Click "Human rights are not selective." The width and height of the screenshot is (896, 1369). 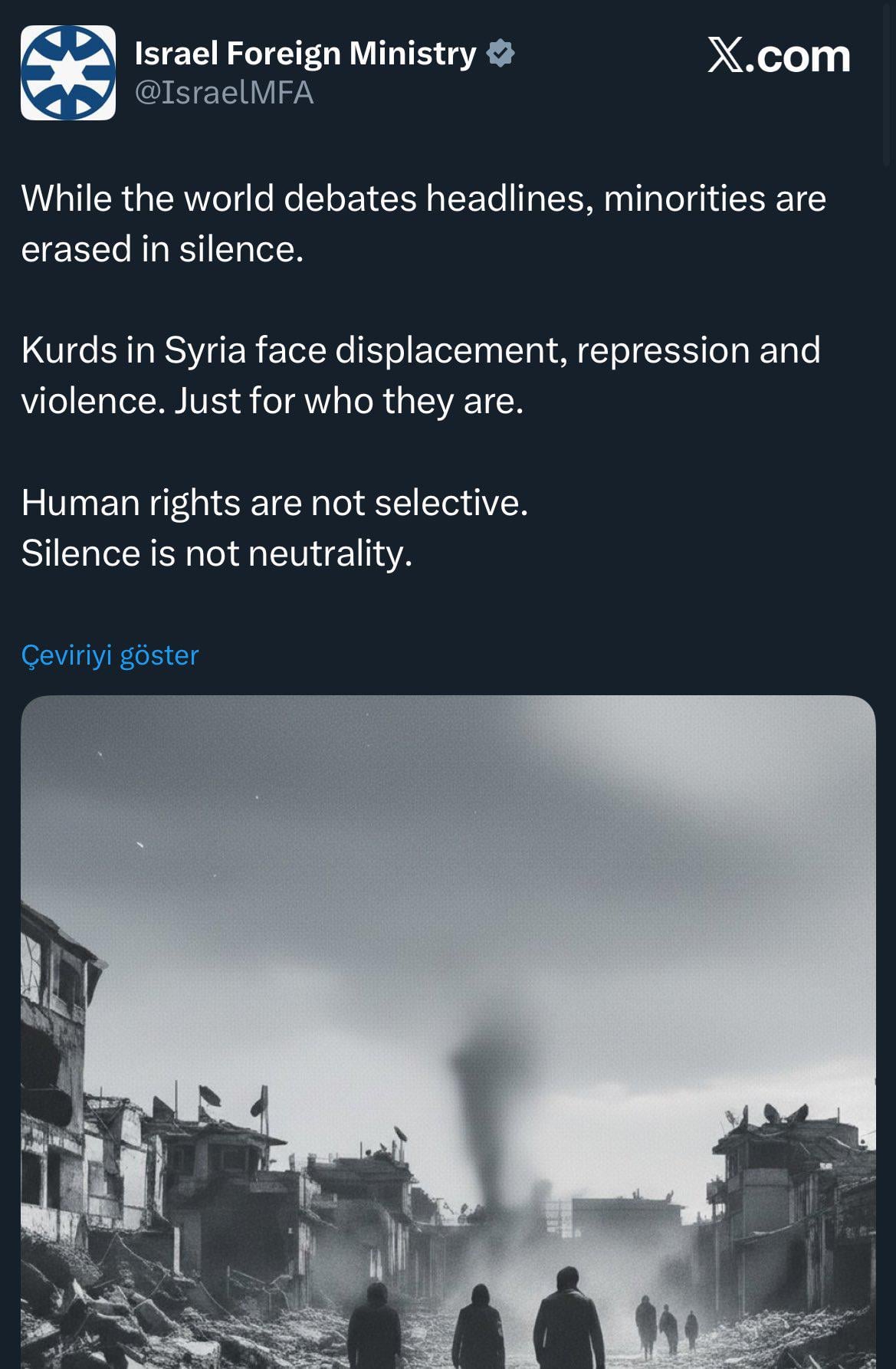click(274, 503)
